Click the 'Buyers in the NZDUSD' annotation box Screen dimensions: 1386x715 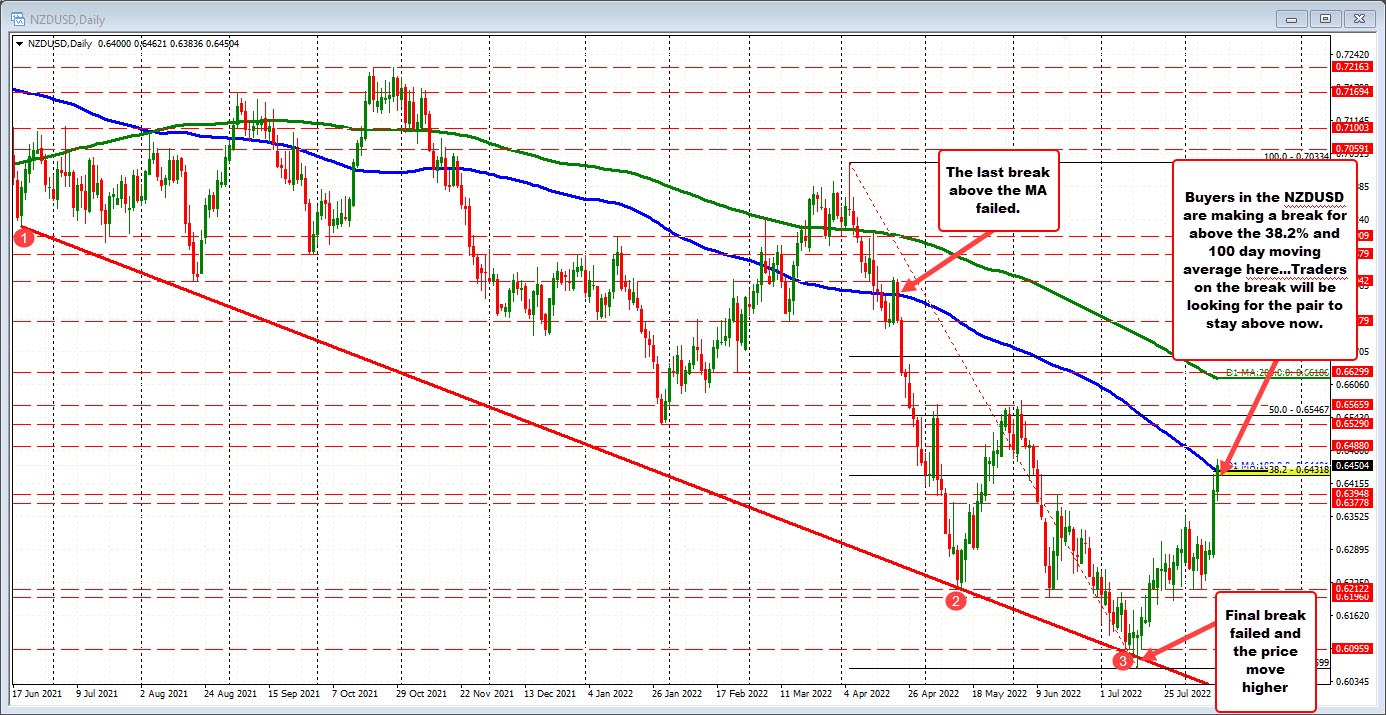(1264, 260)
